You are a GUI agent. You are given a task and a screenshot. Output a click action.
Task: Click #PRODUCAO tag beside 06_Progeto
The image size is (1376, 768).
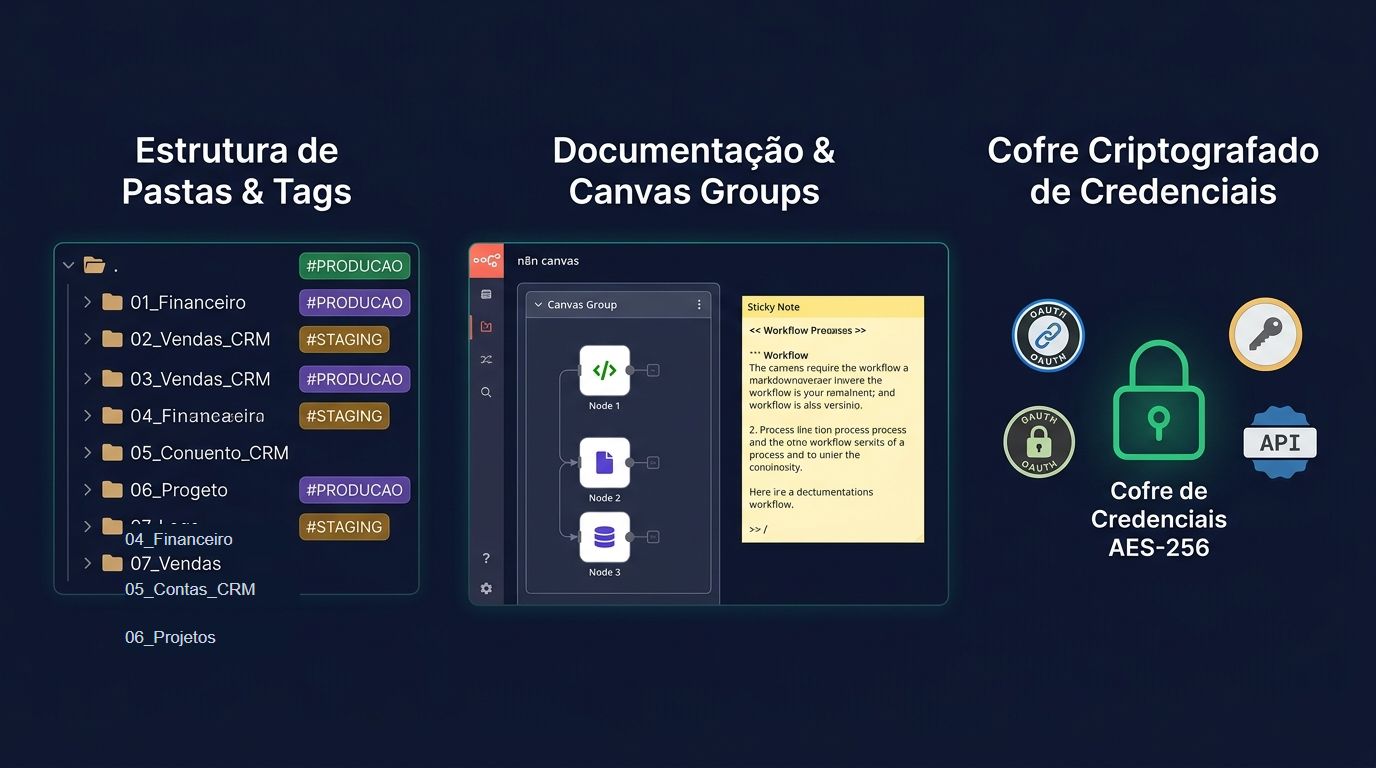[x=354, y=490]
